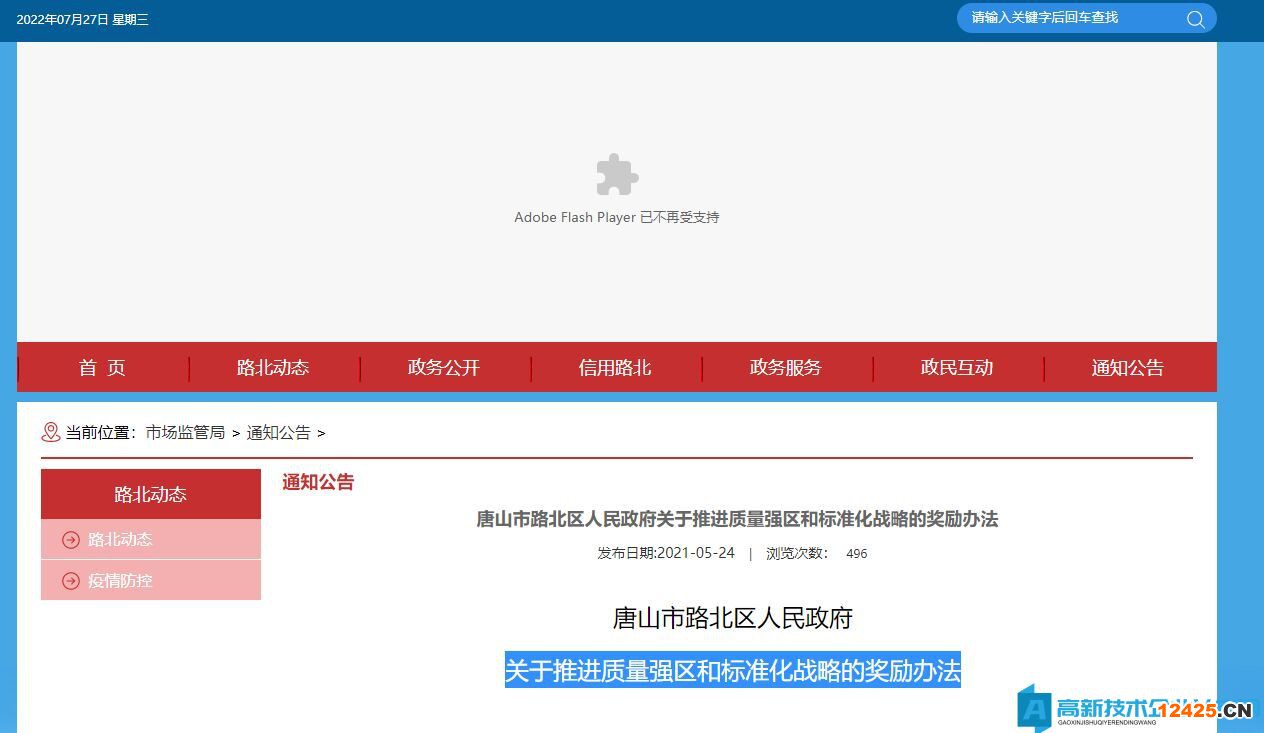The height and width of the screenshot is (733, 1264).
Task: Click the arrow icon beside 路北动态
Action: tap(71, 540)
